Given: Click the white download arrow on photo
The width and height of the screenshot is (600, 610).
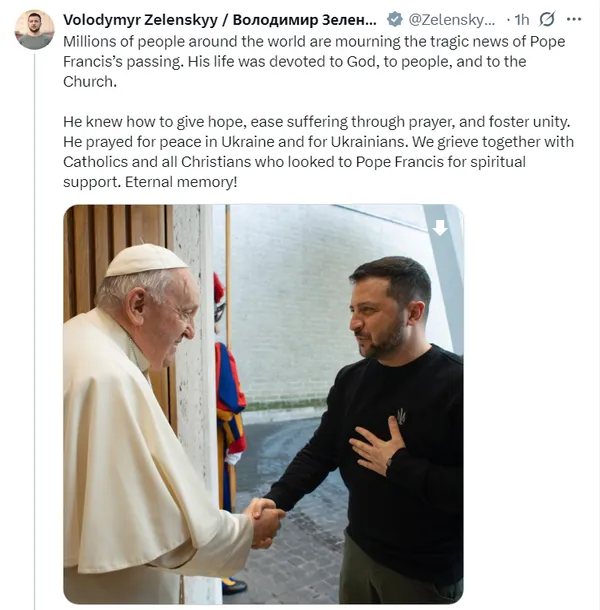Looking at the screenshot, I should tap(440, 228).
